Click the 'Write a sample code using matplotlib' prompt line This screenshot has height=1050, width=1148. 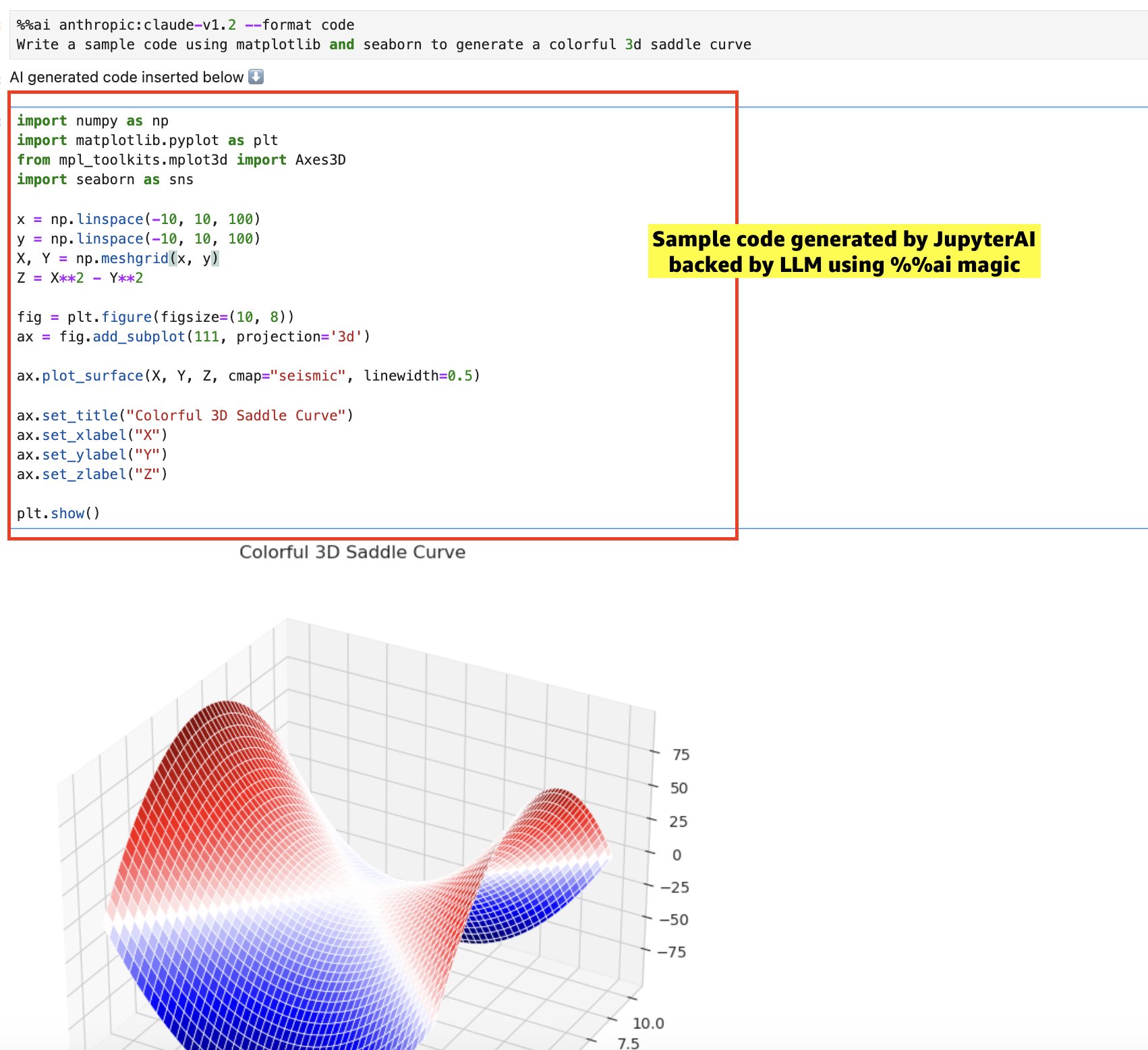(384, 45)
